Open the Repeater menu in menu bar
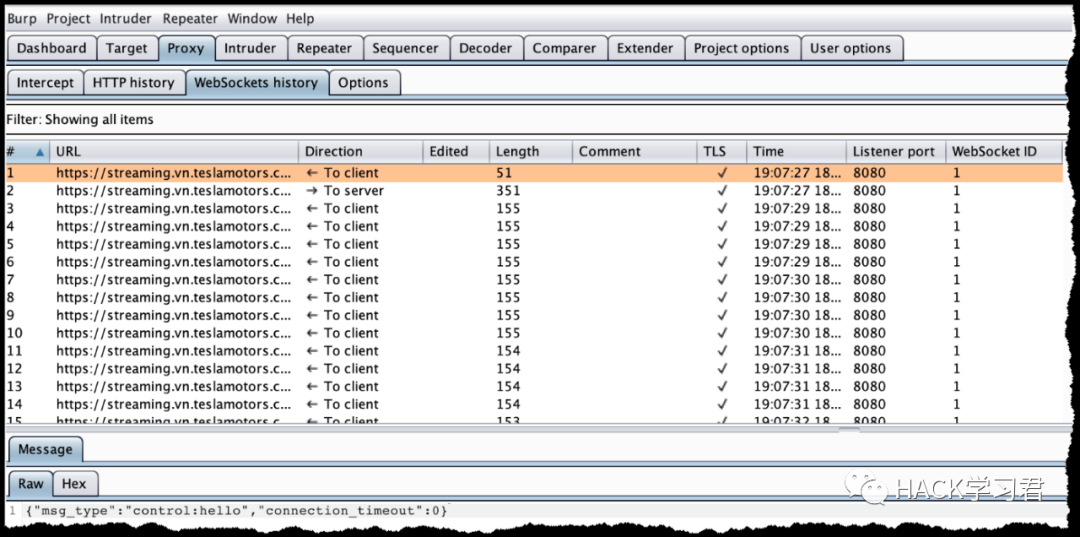The width and height of the screenshot is (1080, 537). pyautogui.click(x=190, y=19)
